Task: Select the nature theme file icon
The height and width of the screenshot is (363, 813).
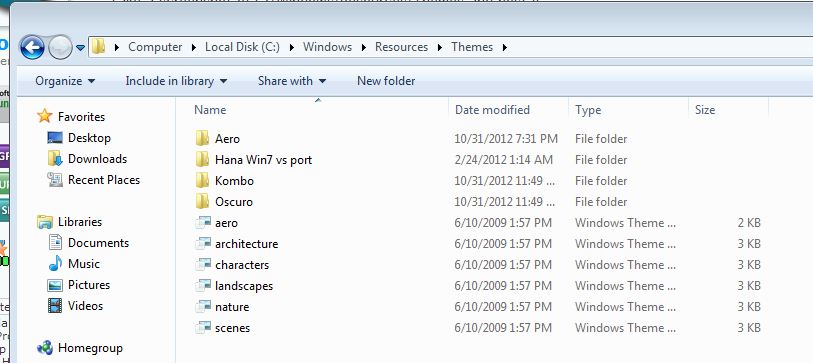Action: click(203, 307)
